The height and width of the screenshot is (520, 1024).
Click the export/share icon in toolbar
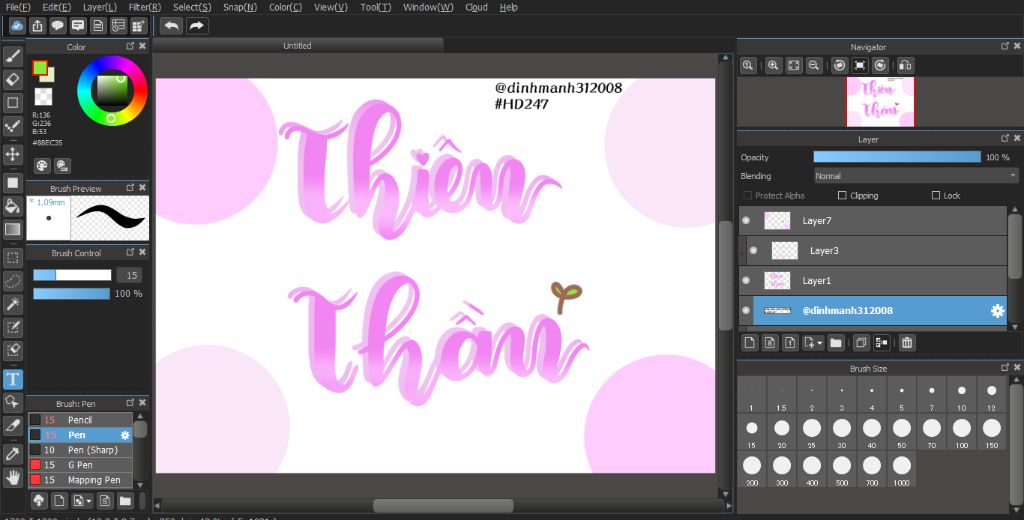pyautogui.click(x=38, y=26)
